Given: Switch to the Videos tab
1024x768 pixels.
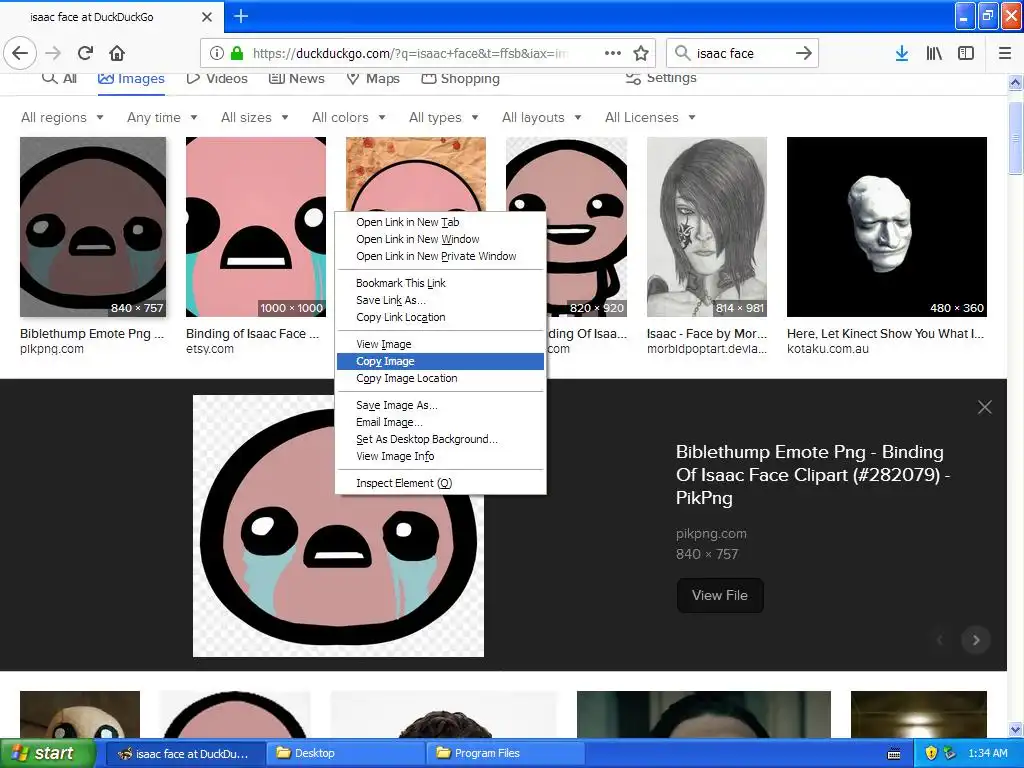Looking at the screenshot, I should point(217,78).
